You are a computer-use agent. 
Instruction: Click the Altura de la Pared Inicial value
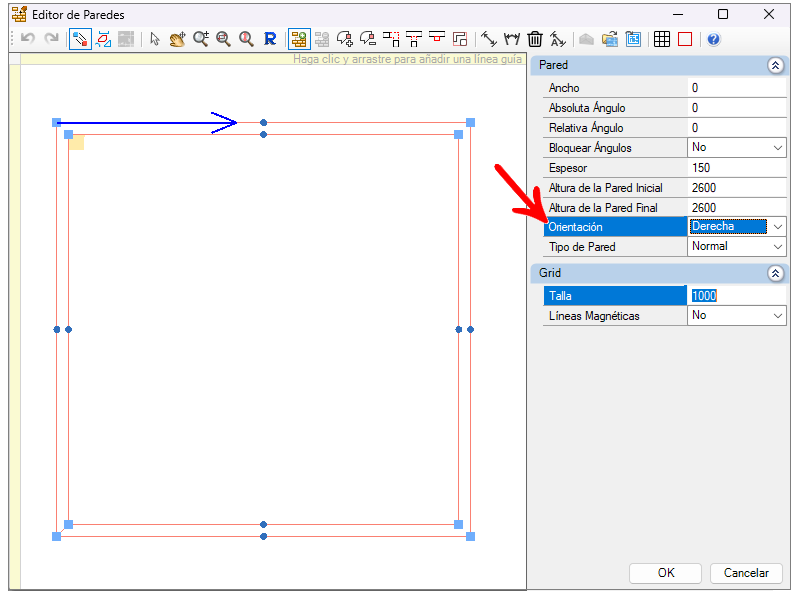pos(736,188)
